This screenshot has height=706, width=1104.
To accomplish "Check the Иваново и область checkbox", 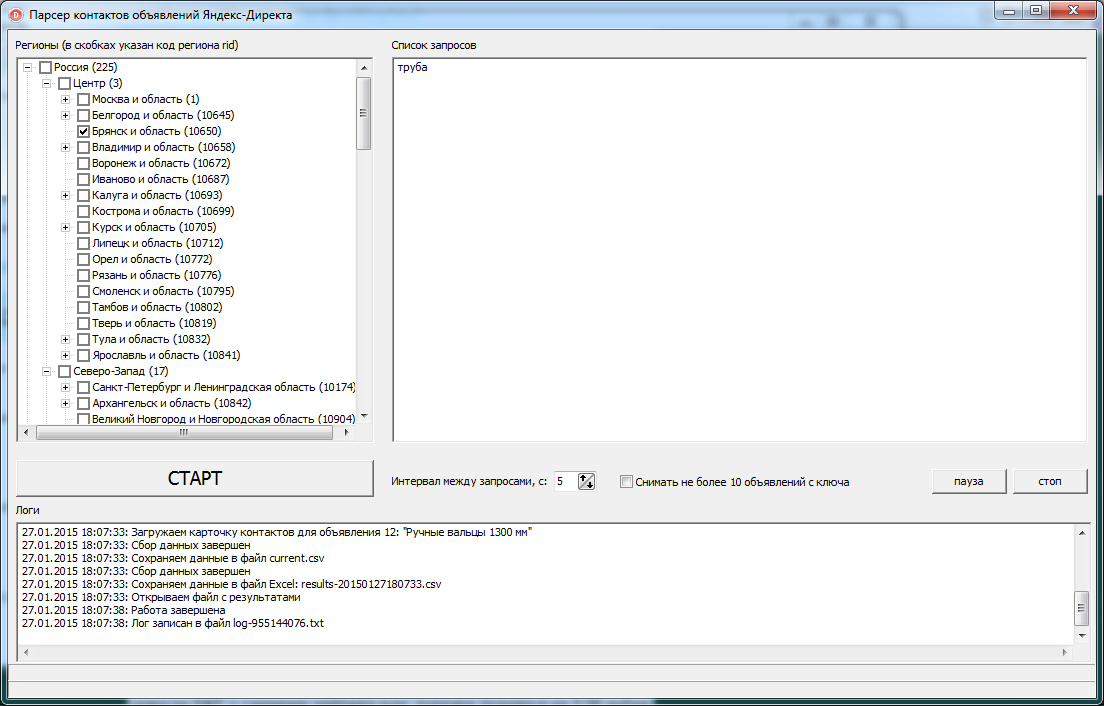I will [83, 179].
